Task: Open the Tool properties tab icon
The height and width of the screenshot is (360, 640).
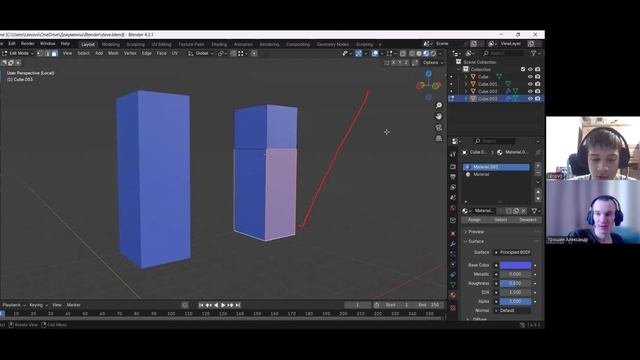Action: point(453,154)
